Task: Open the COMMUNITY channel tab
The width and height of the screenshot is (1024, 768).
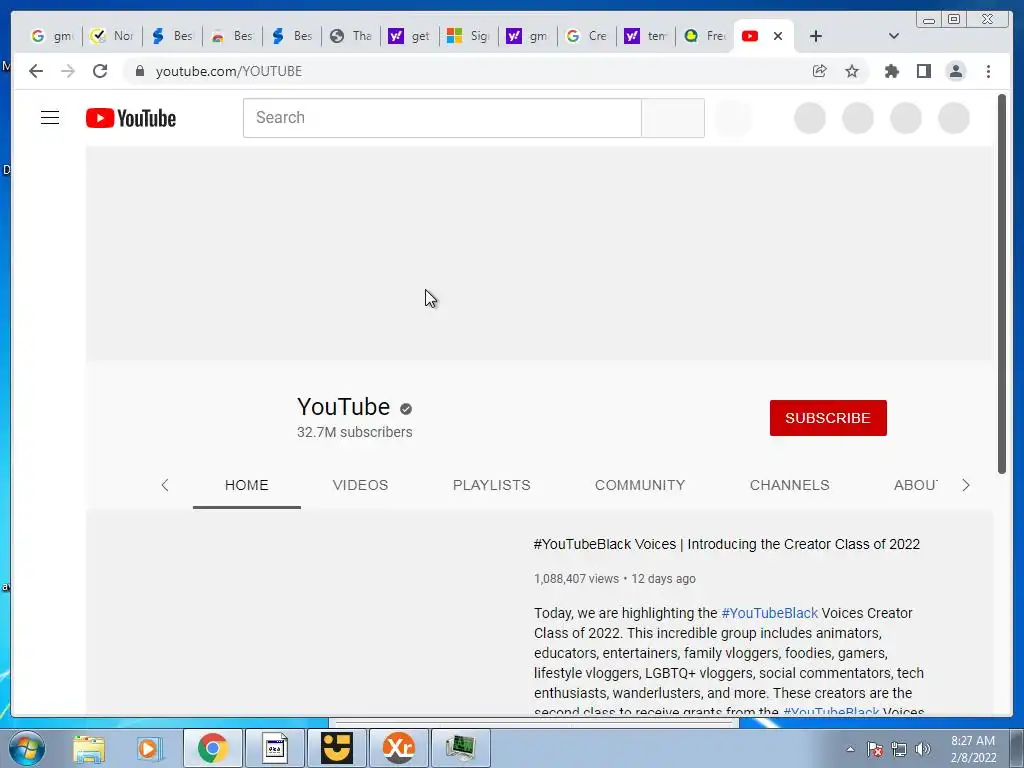Action: (x=640, y=485)
